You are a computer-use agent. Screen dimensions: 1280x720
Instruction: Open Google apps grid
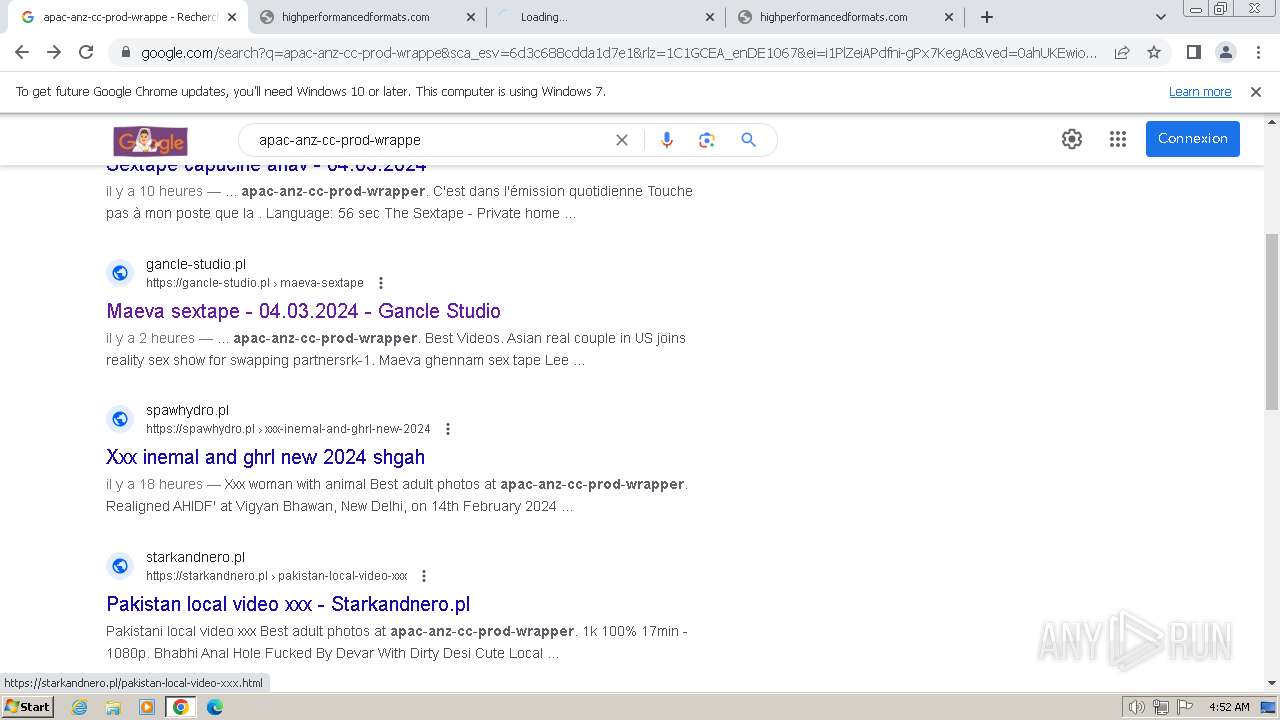[x=1118, y=139]
